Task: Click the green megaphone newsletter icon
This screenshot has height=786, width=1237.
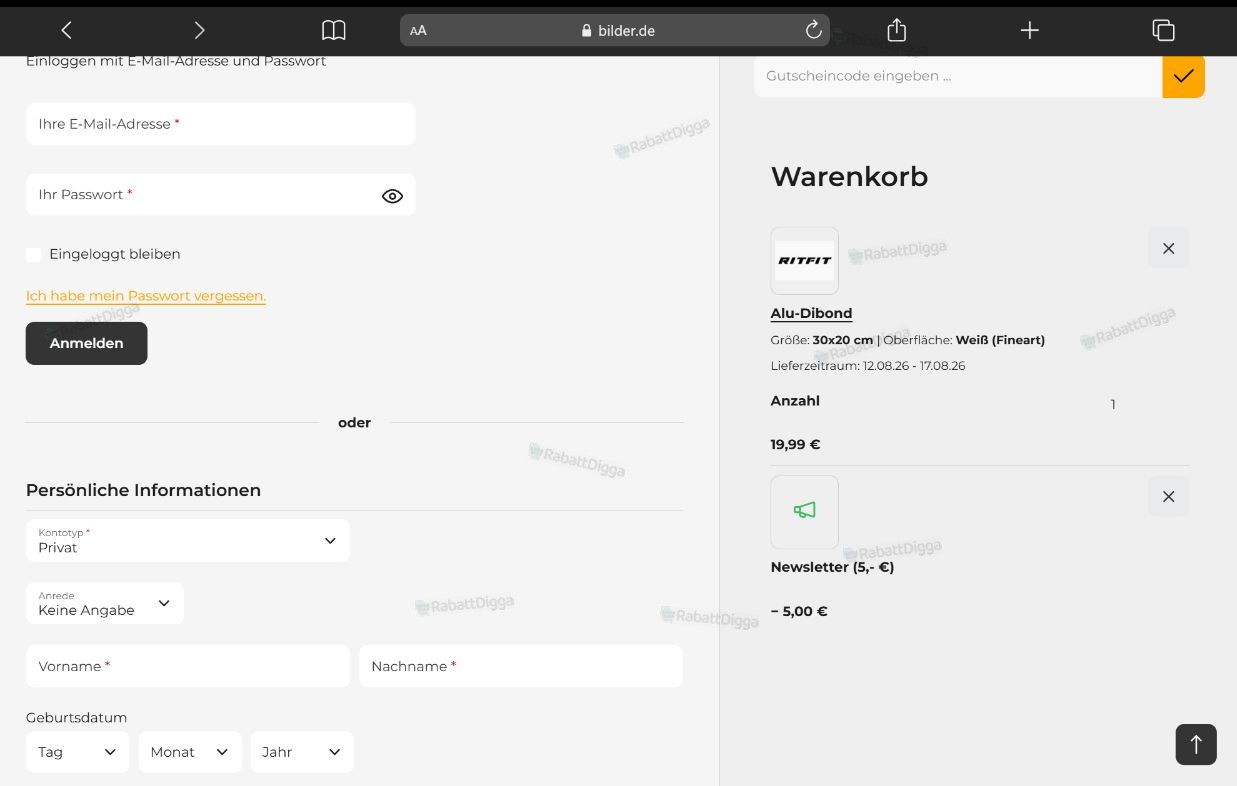Action: (x=804, y=511)
